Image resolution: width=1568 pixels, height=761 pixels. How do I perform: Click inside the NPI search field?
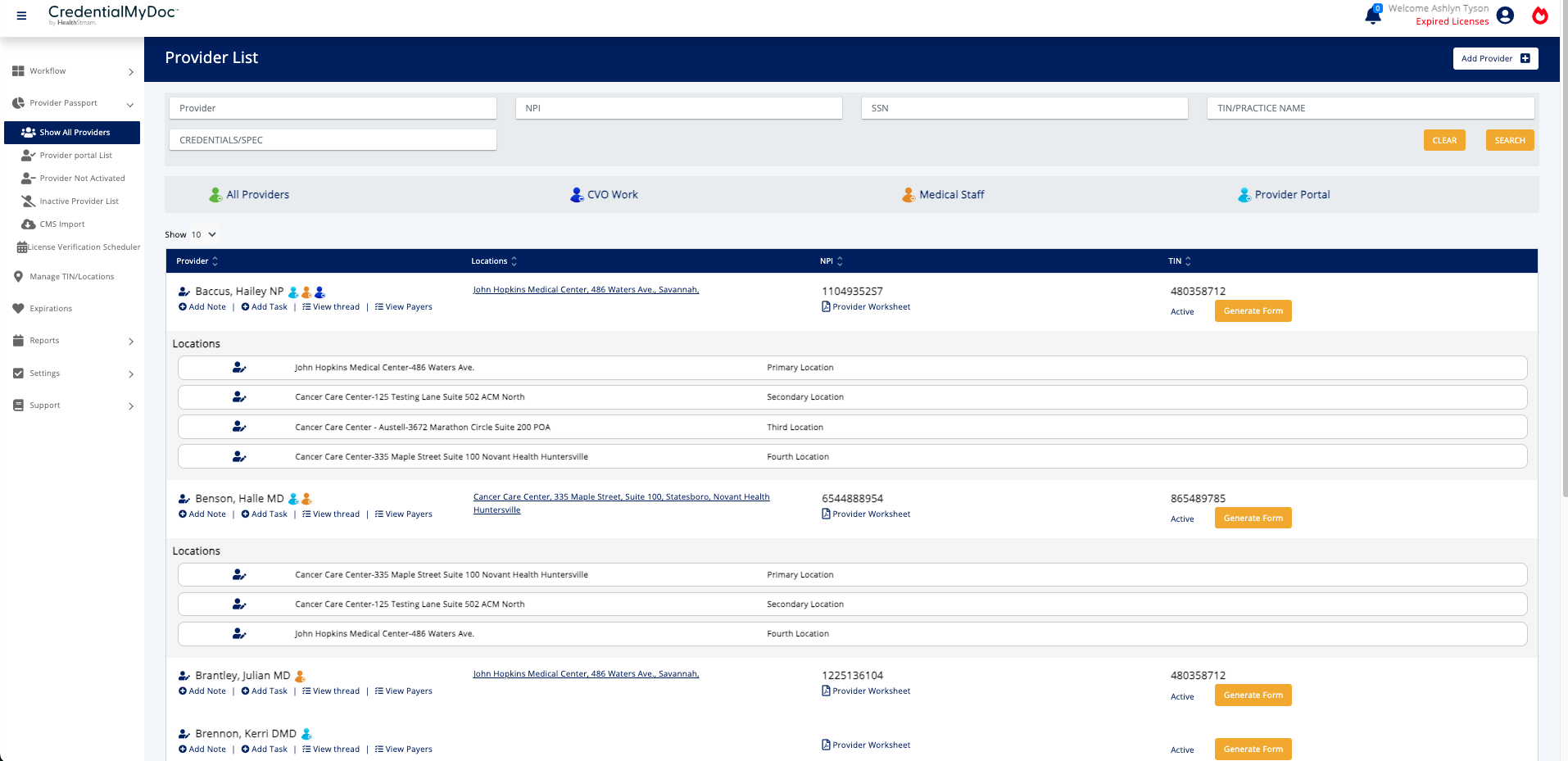click(678, 107)
